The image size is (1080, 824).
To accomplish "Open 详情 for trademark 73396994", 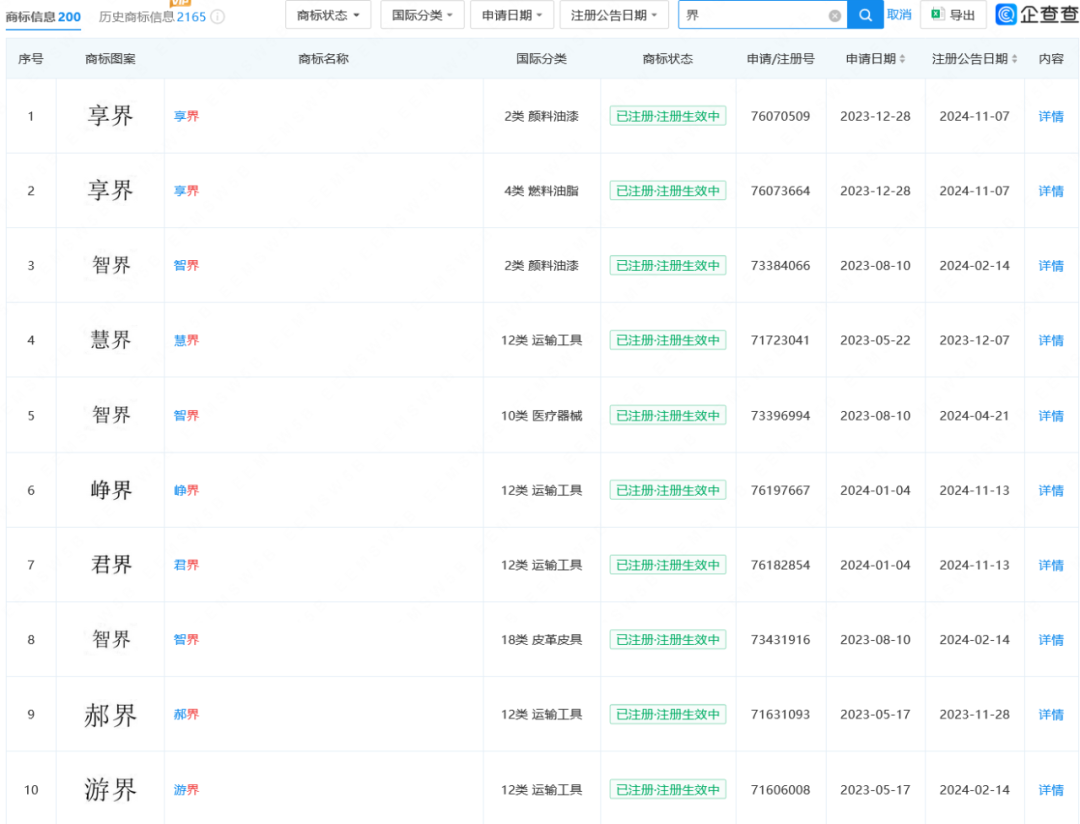I will pyautogui.click(x=1051, y=415).
